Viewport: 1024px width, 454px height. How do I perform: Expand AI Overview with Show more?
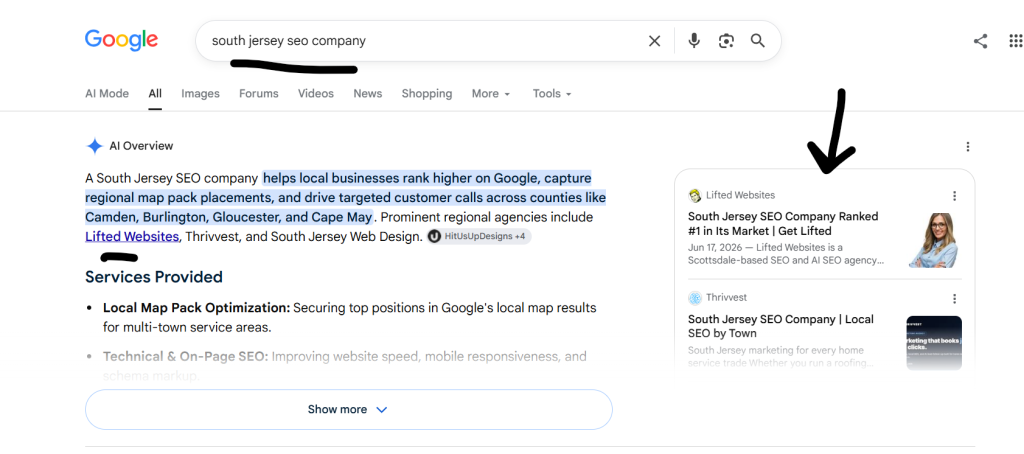coord(349,410)
